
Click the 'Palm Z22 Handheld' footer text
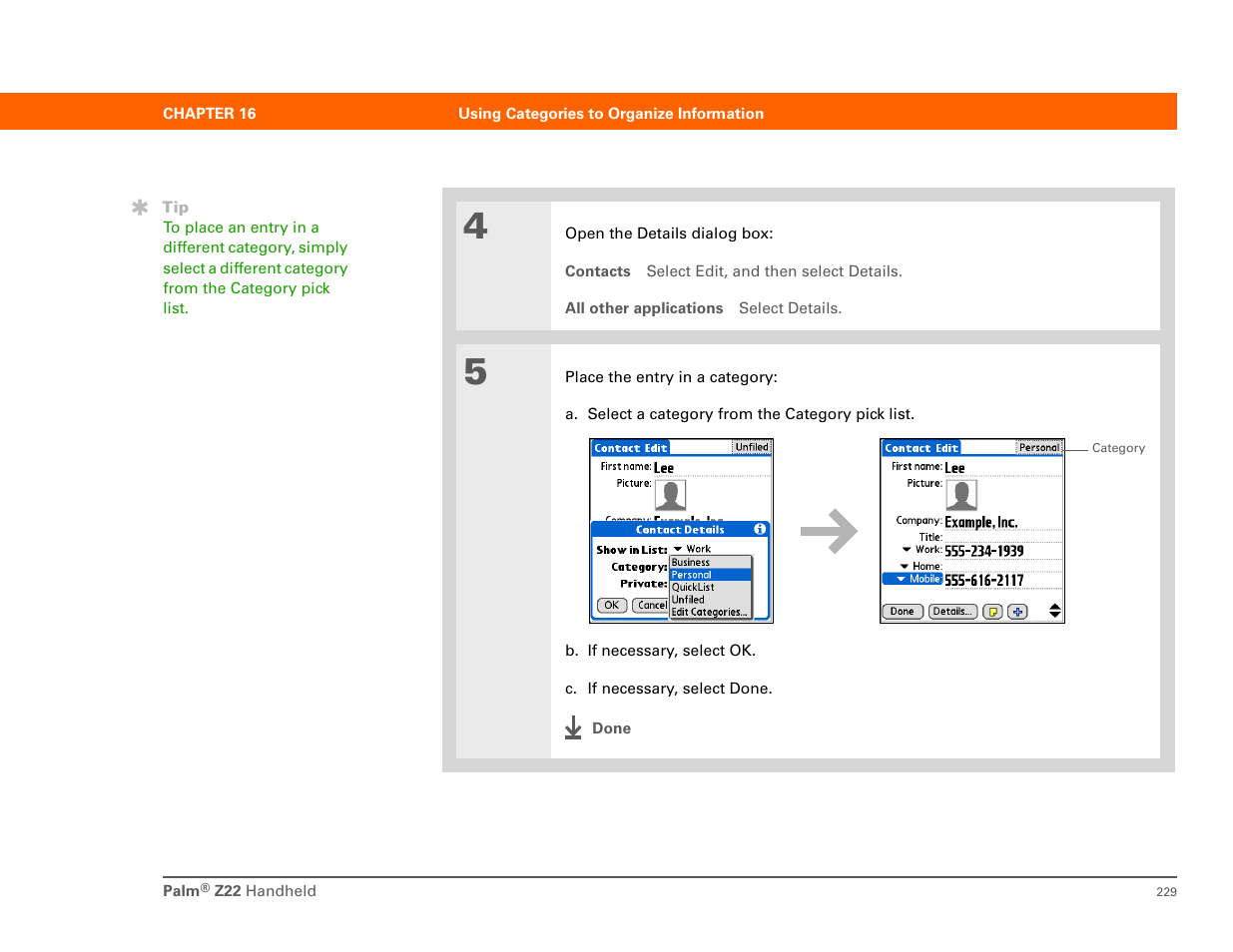[240, 891]
